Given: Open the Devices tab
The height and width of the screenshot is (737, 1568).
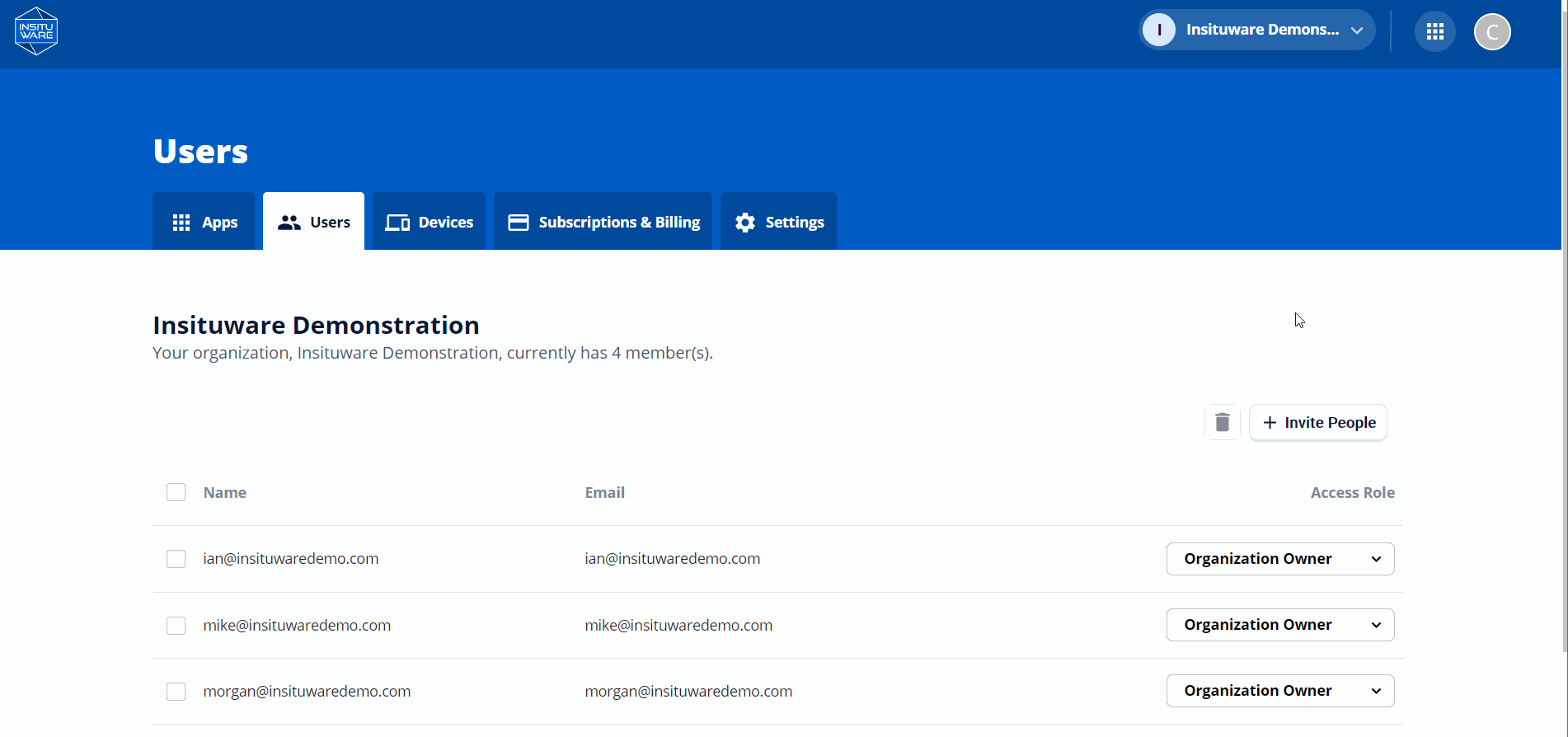Looking at the screenshot, I should 429,222.
